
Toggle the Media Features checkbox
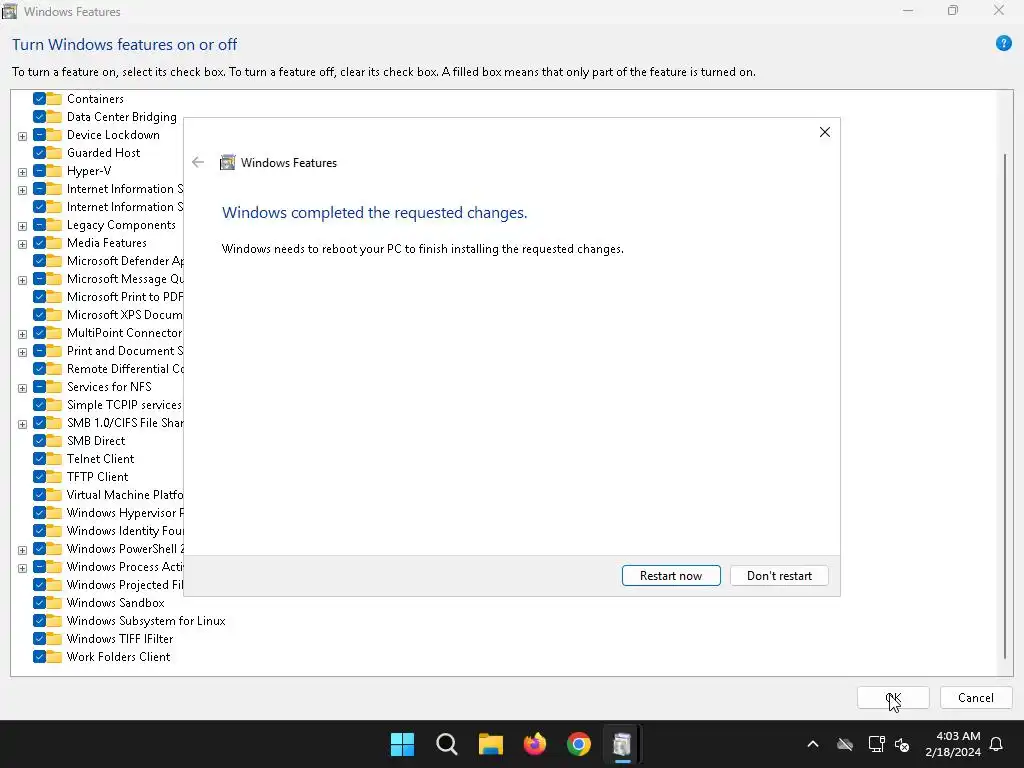[39, 243]
